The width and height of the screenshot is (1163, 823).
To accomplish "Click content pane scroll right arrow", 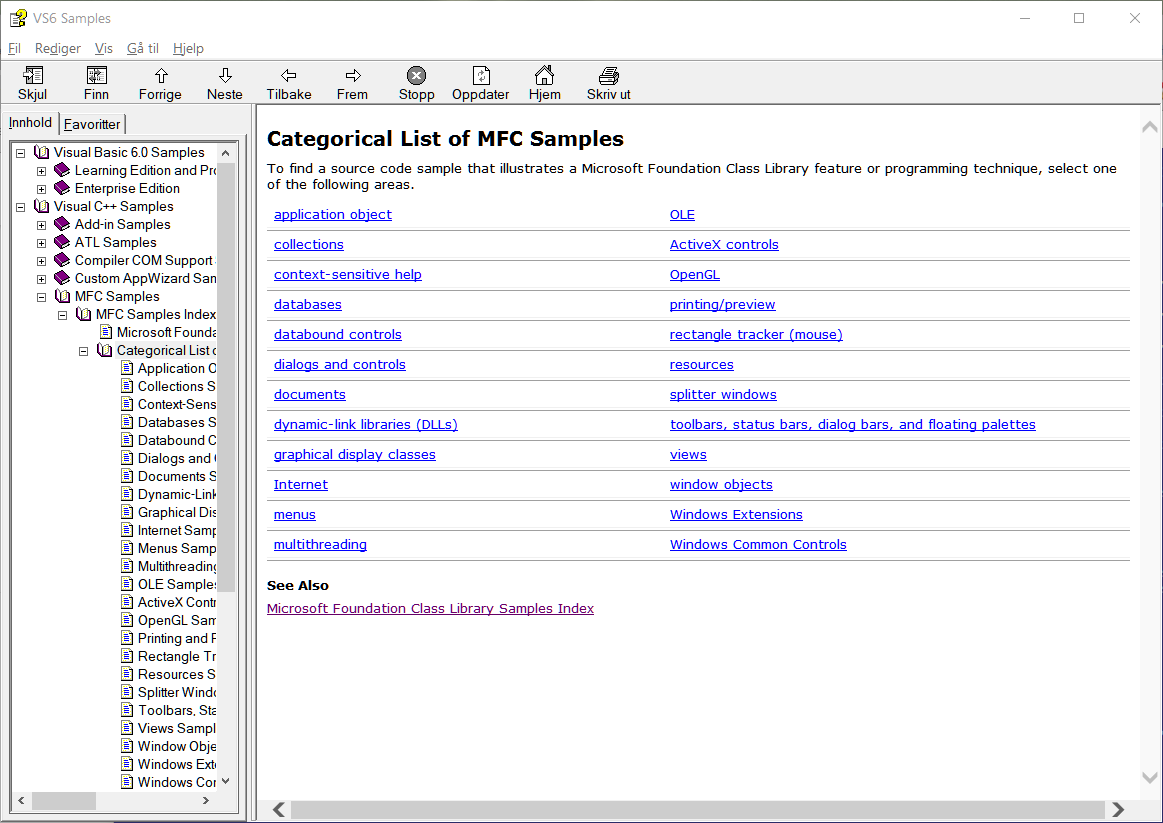I will (1118, 809).
